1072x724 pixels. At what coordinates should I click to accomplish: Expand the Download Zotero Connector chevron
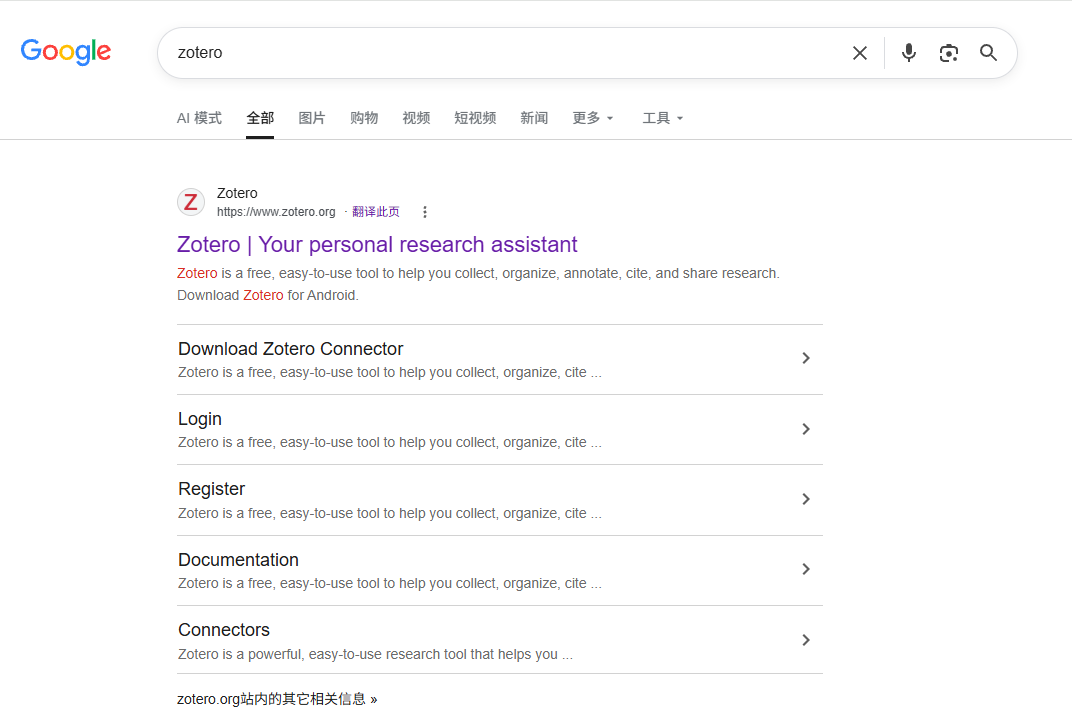click(806, 358)
